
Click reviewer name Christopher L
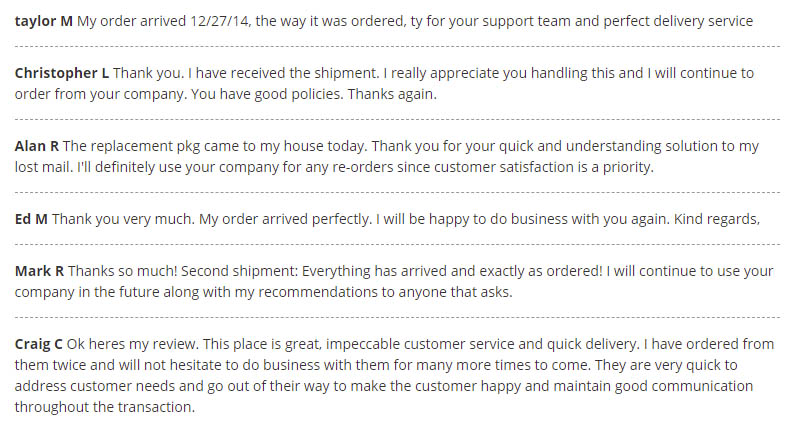pos(62,73)
